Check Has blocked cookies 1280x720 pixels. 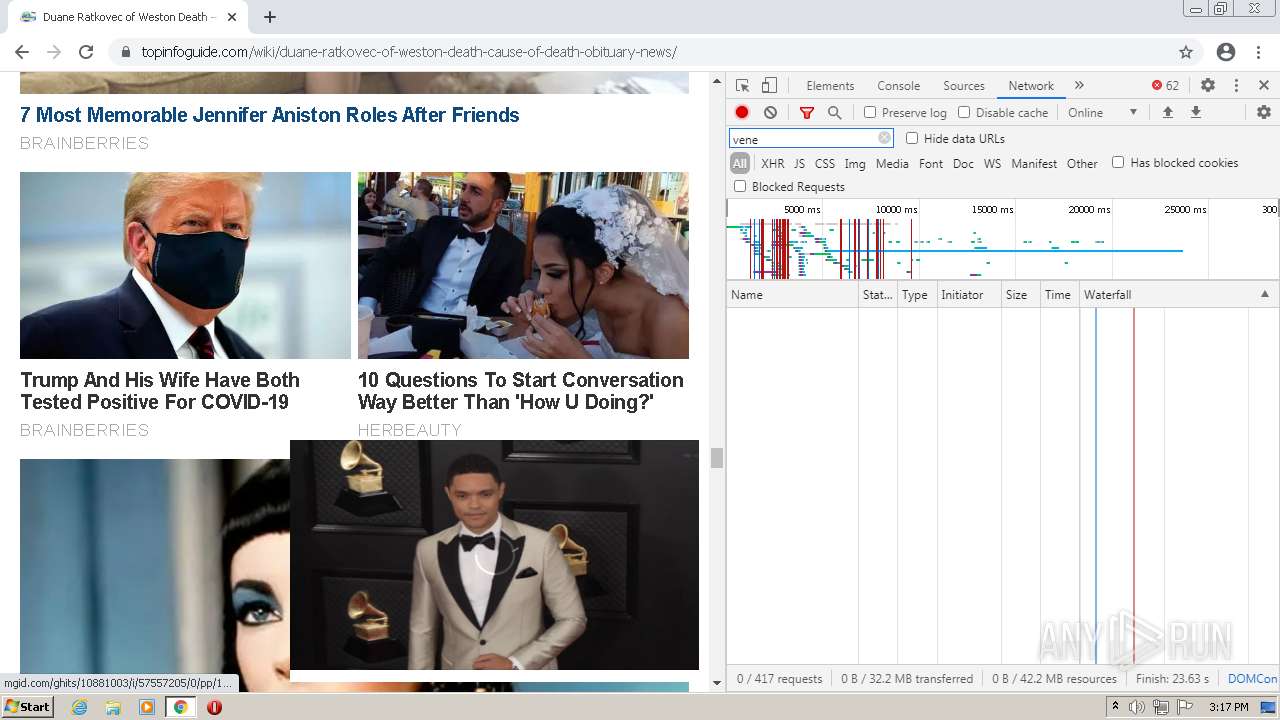point(1118,162)
